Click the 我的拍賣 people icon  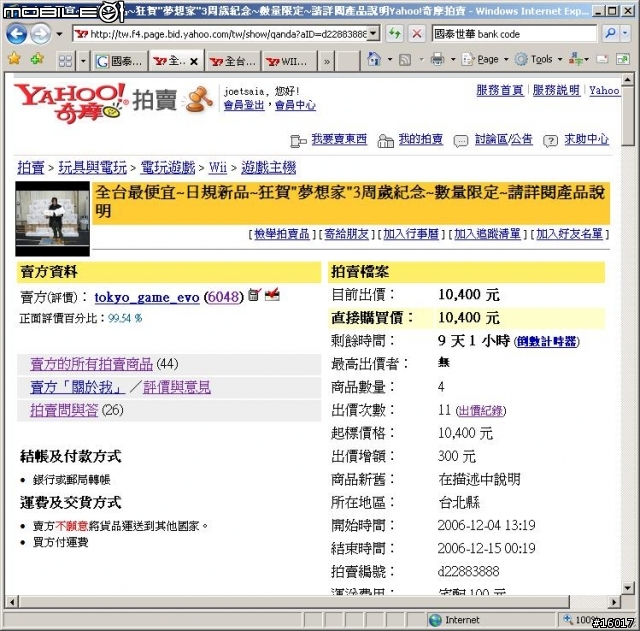pyautogui.click(x=385, y=141)
